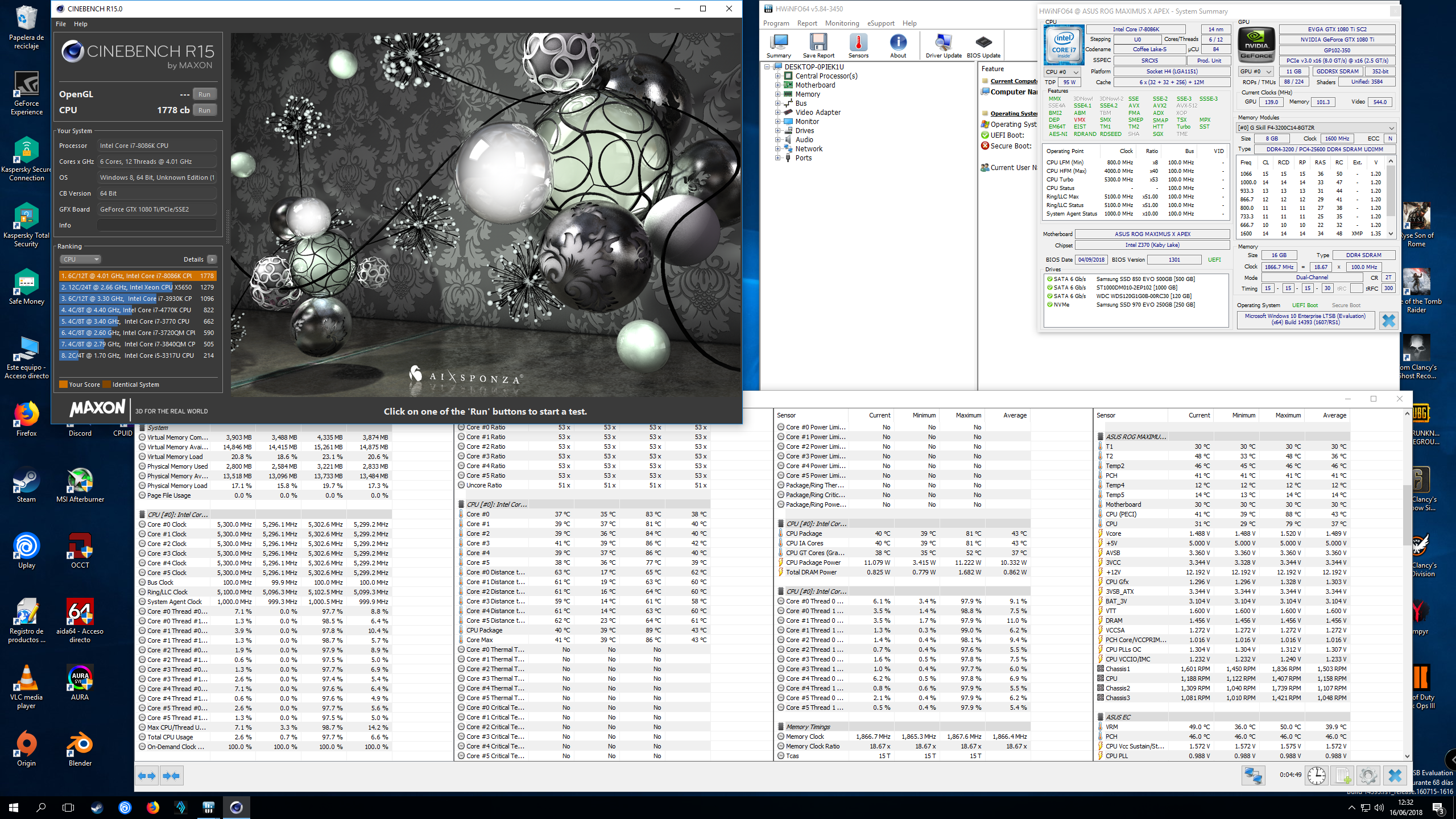1456x819 pixels.
Task: Click memory timings table scrollbar down arrow
Action: click(1391, 234)
